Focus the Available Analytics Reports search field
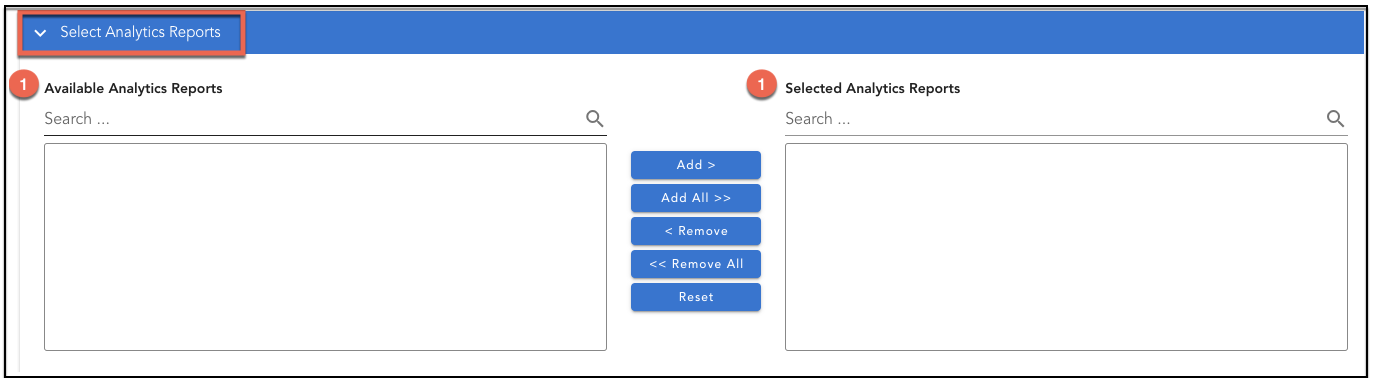 pos(310,119)
